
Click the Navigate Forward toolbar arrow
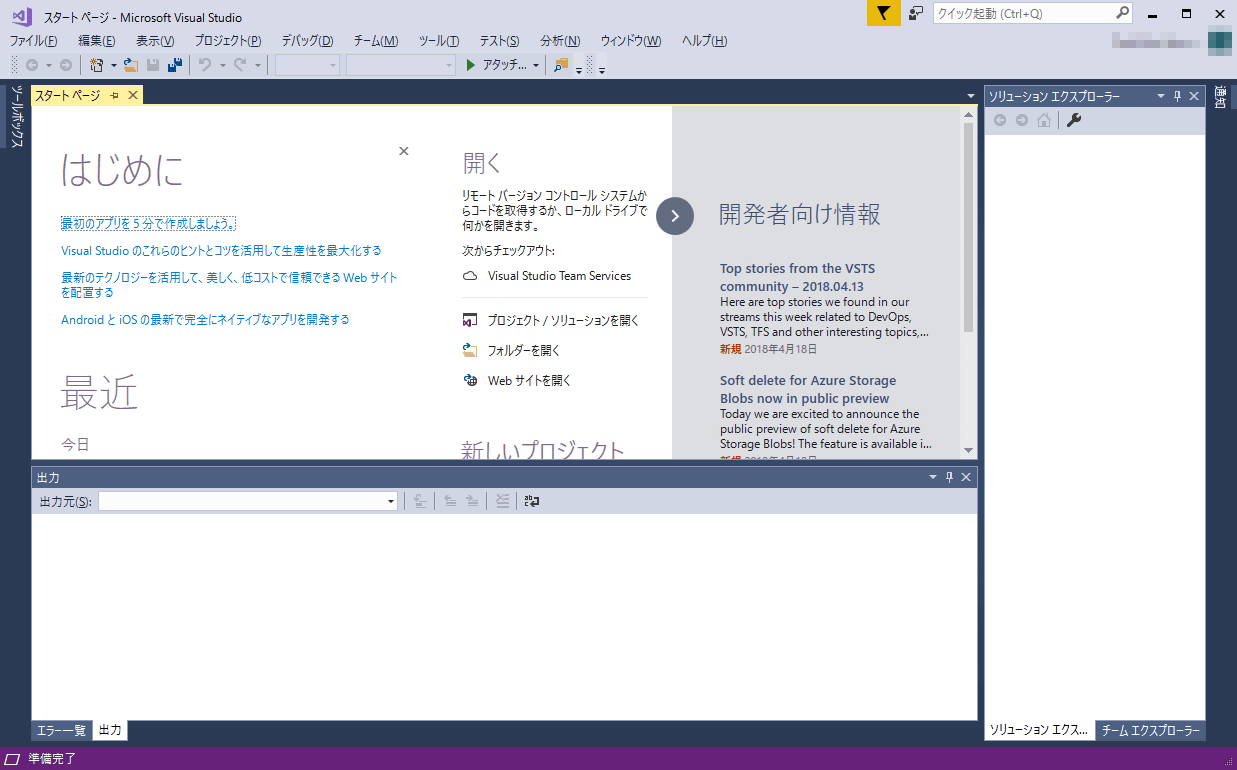tap(65, 65)
